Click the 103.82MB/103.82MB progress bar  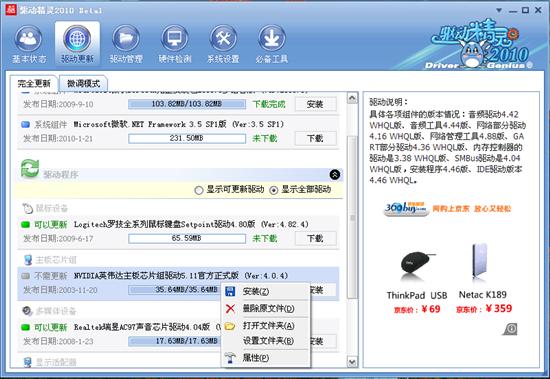tap(187, 104)
